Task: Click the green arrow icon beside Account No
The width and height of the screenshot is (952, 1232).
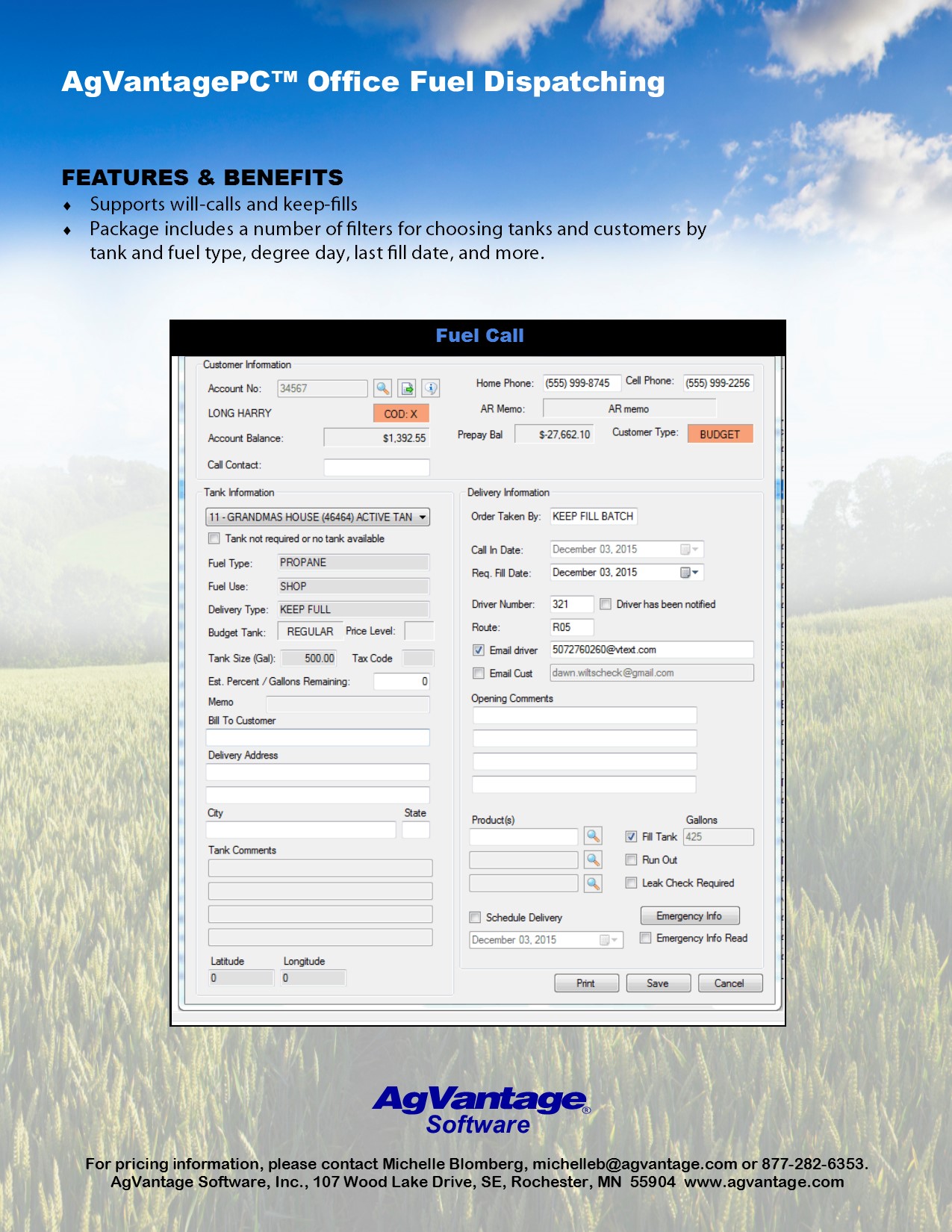Action: [407, 388]
